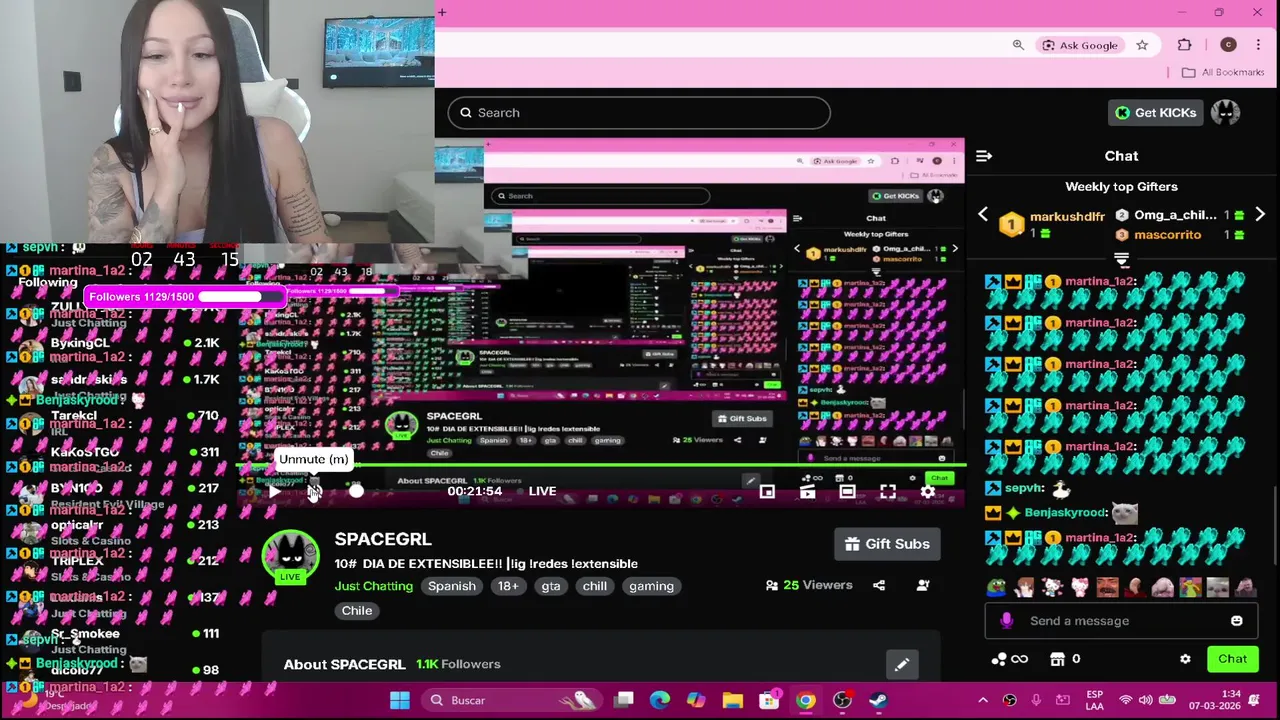The image size is (1280, 720).
Task: Toggle mini player mode icon
Action: pos(767,491)
